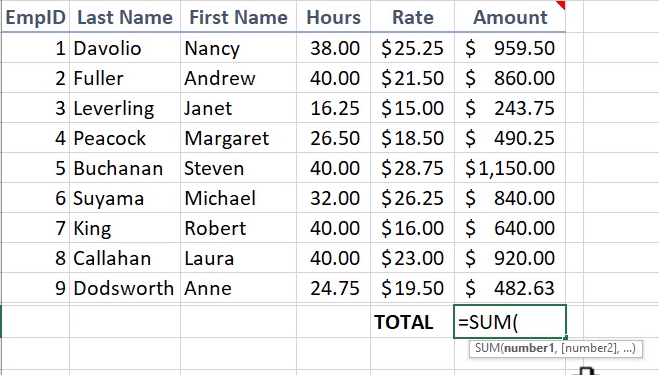Select the Last Name header cell

coord(125,17)
